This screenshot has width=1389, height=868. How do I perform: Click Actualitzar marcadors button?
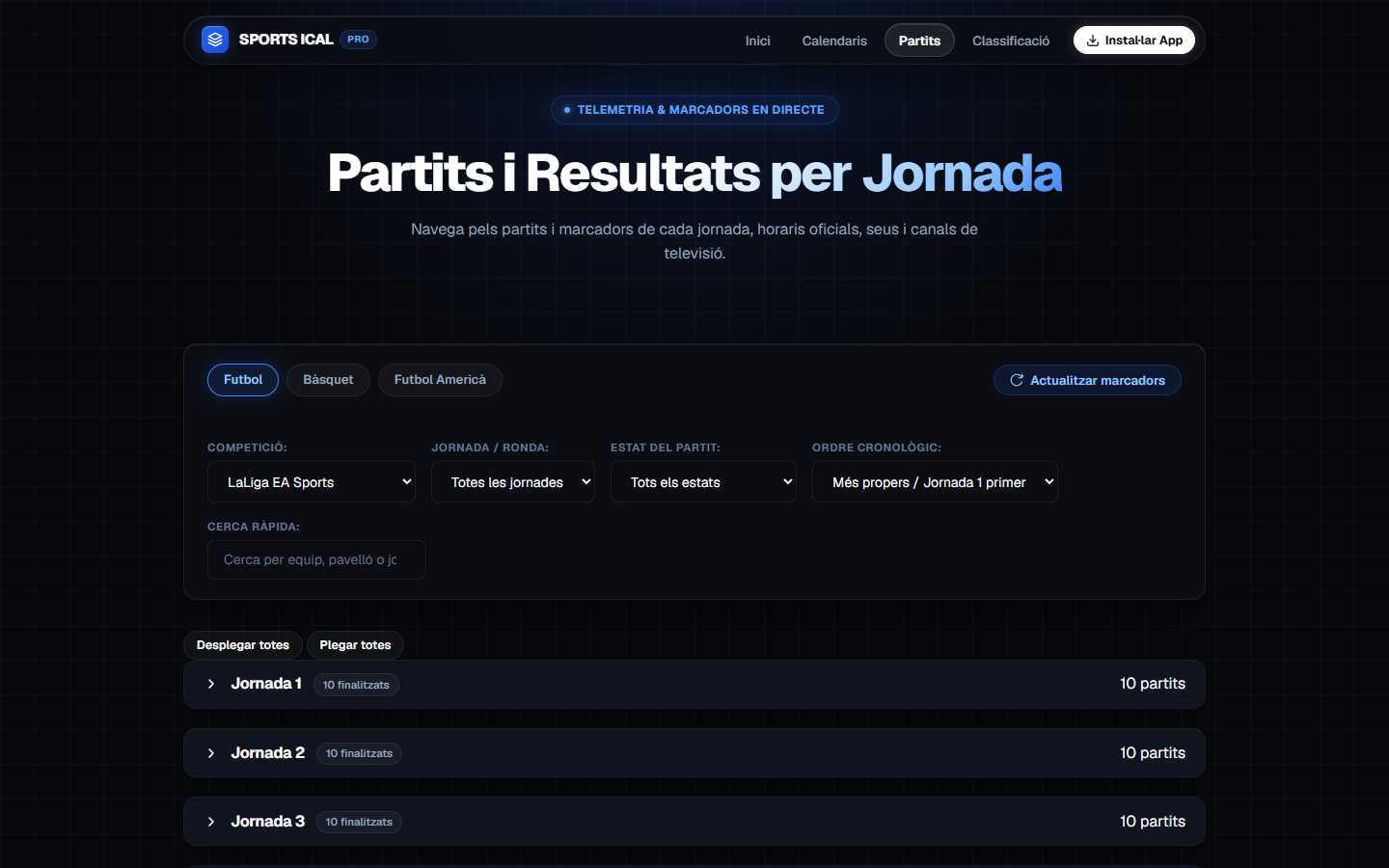click(x=1087, y=380)
